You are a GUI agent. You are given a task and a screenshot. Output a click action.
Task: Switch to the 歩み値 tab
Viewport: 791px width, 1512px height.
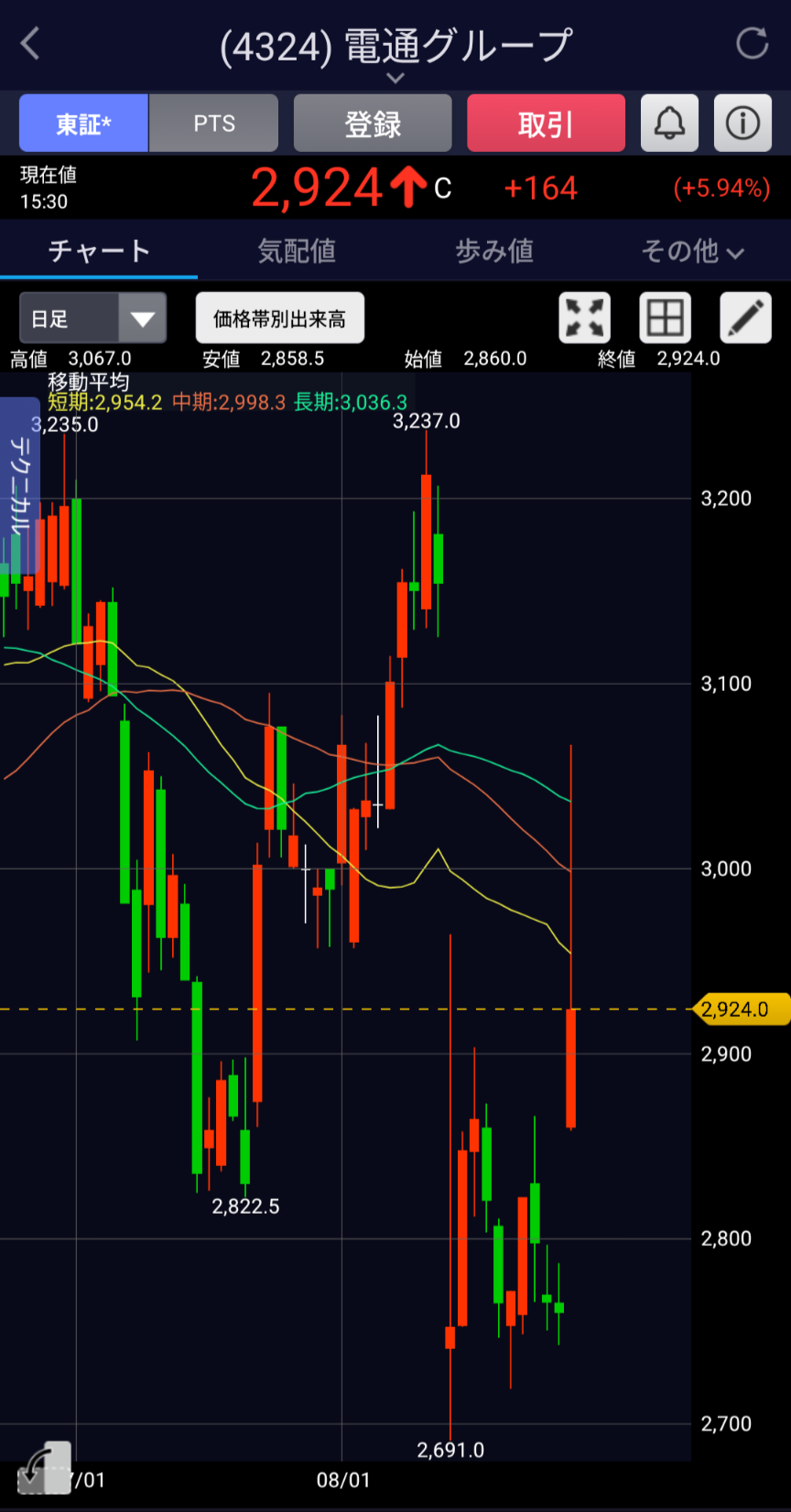pos(494,251)
